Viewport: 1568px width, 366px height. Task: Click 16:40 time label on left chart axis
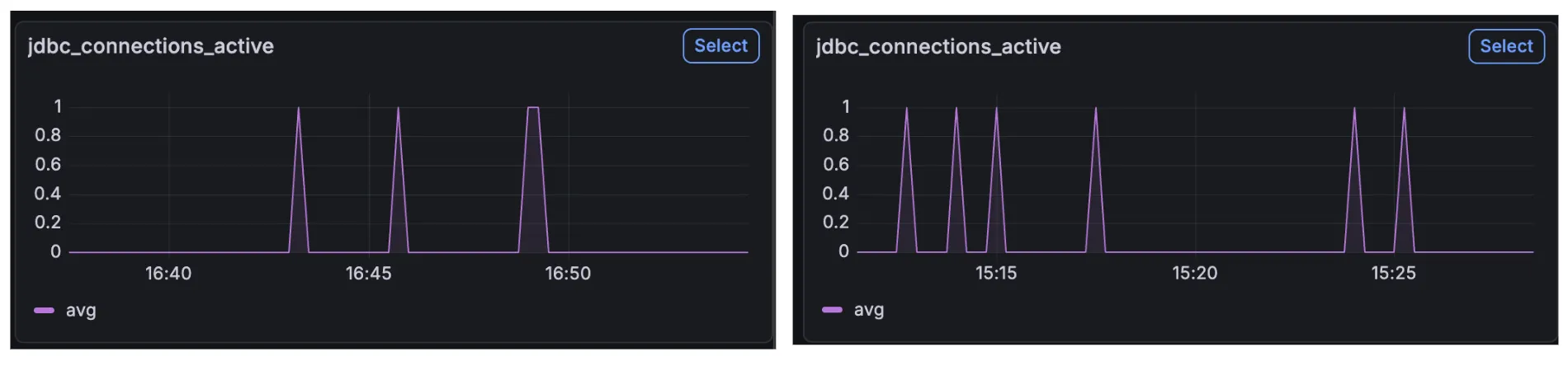tap(168, 274)
